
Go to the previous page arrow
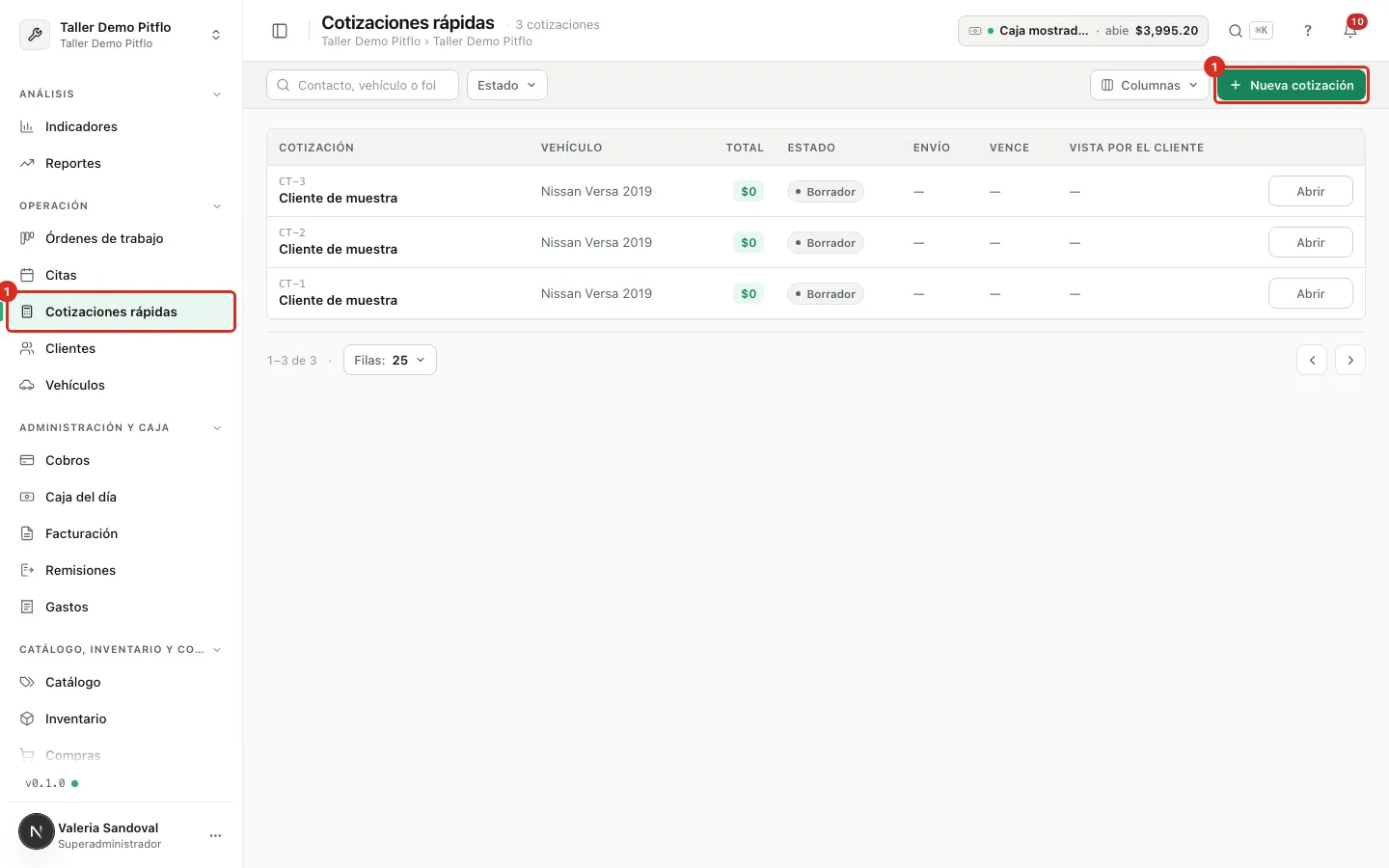1312,360
